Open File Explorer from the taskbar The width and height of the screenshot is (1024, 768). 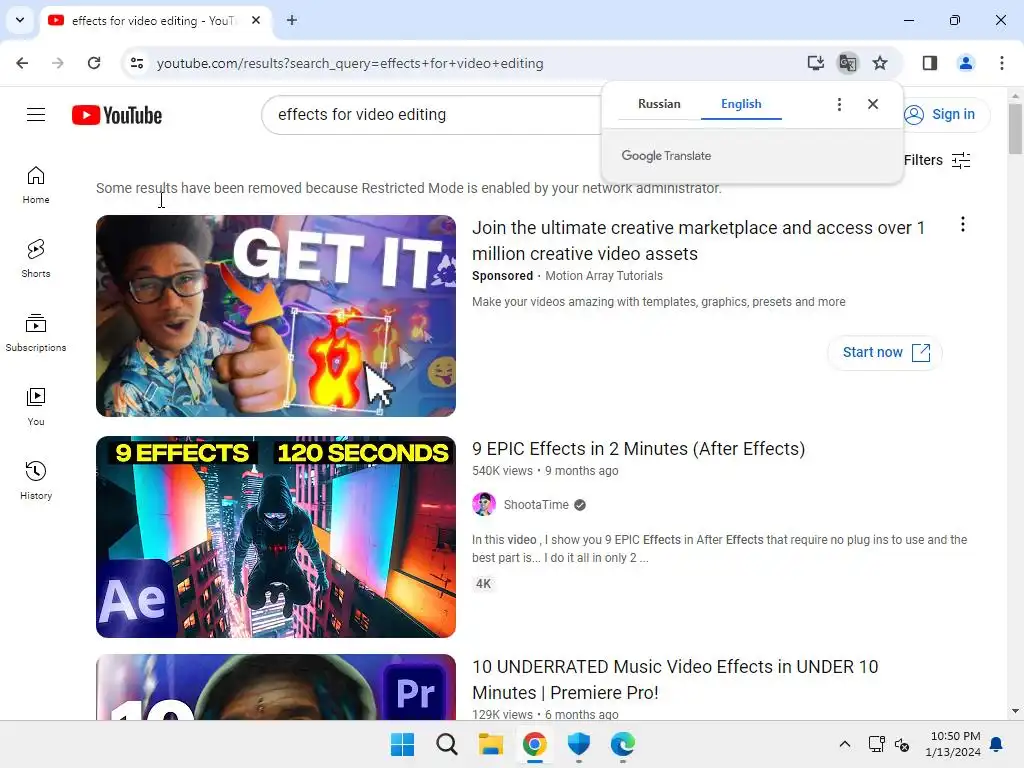(490, 744)
